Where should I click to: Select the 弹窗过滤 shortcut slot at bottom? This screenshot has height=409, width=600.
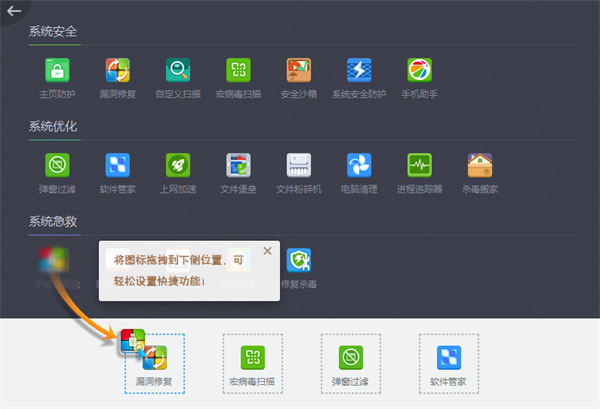(x=350, y=363)
